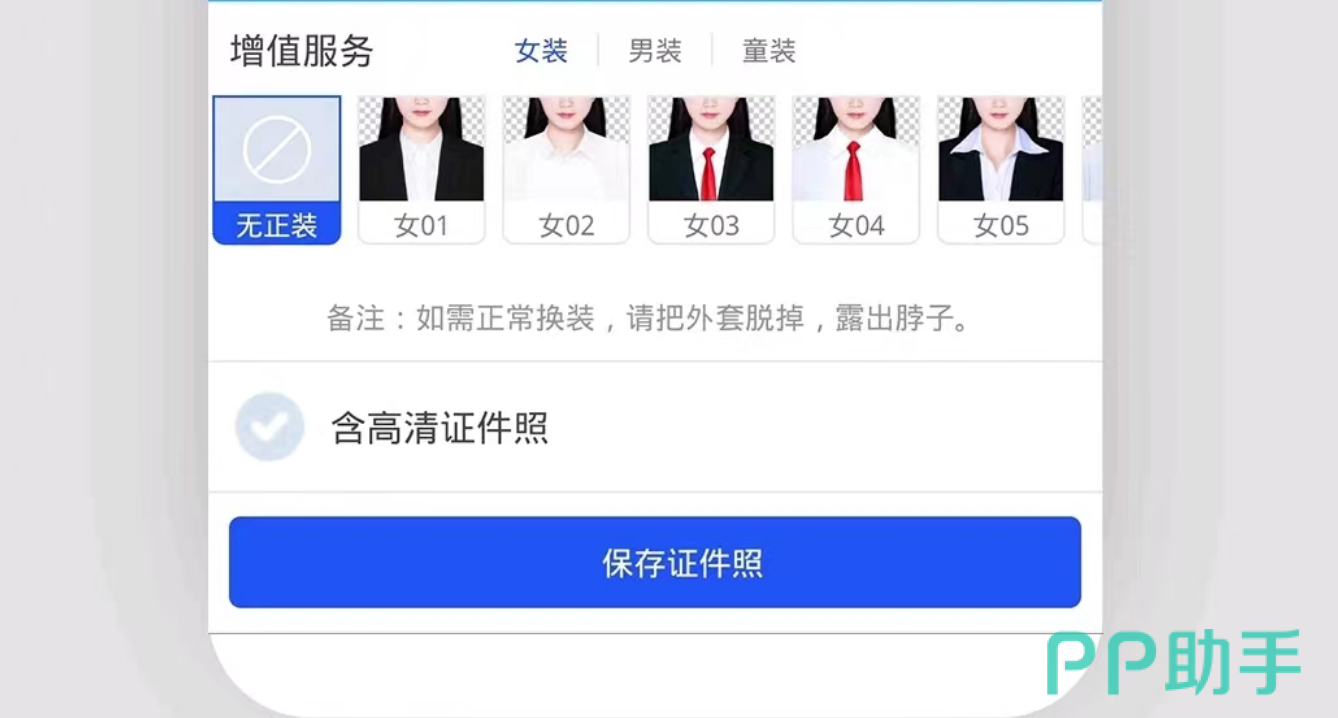This screenshot has height=718, width=1338.
Task: Switch to the 女装 tab
Action: (541, 51)
